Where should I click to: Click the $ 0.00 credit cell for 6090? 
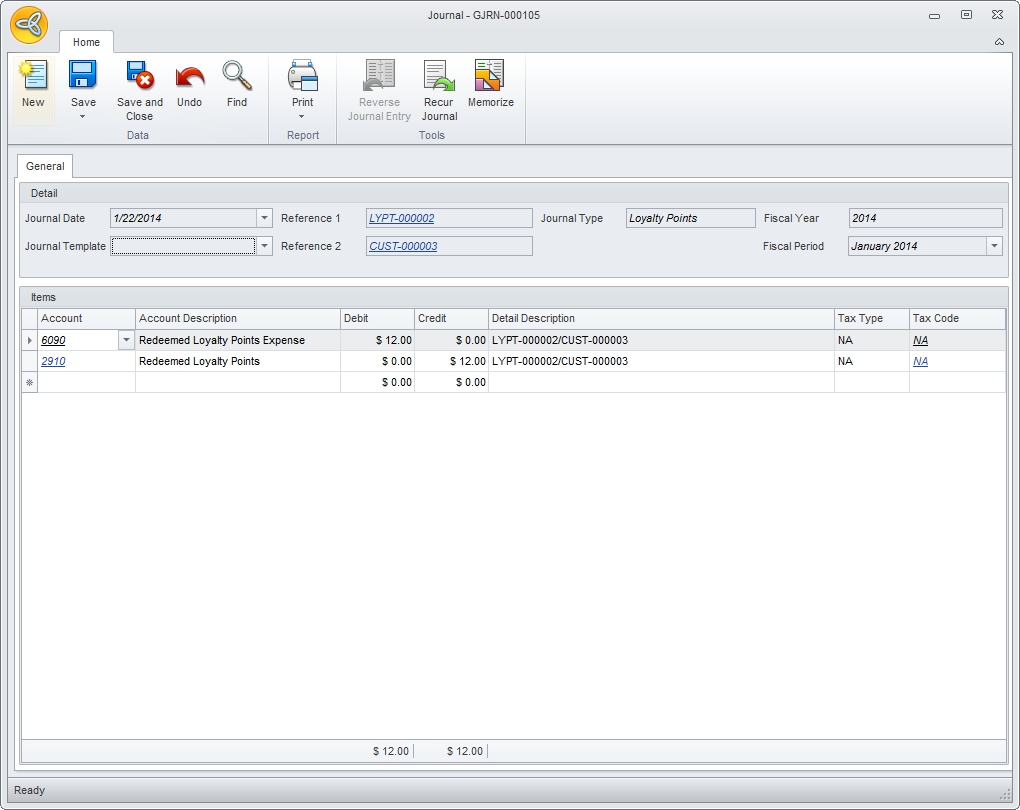tap(451, 340)
